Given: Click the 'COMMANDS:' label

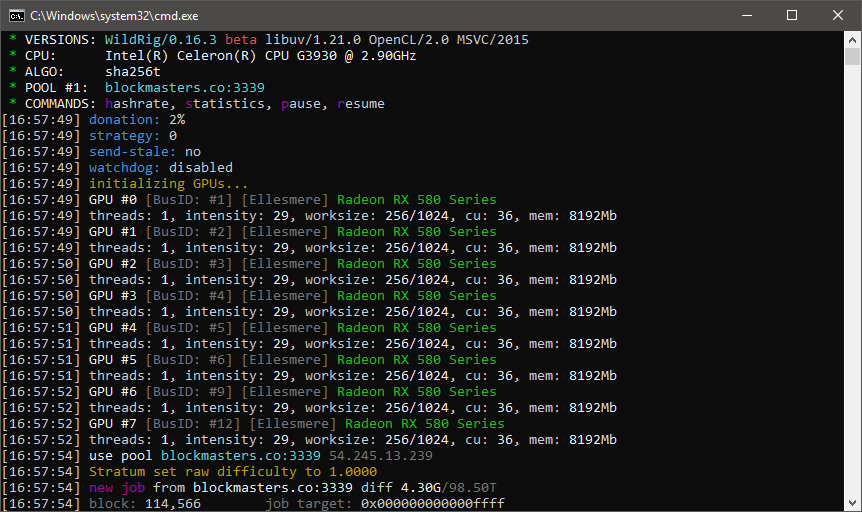Looking at the screenshot, I should [60, 103].
